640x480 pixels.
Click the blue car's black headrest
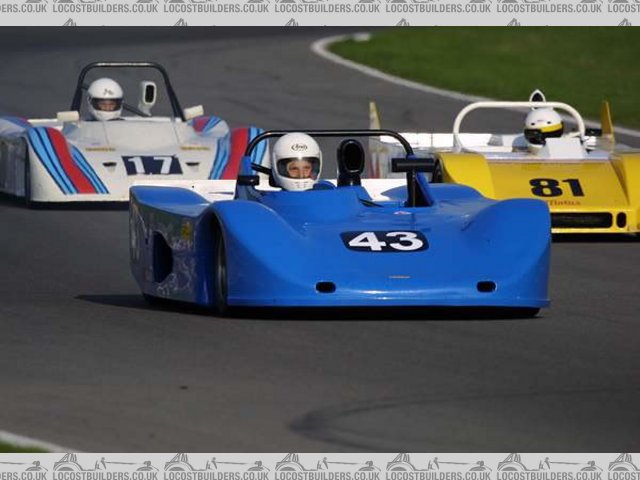click(351, 160)
